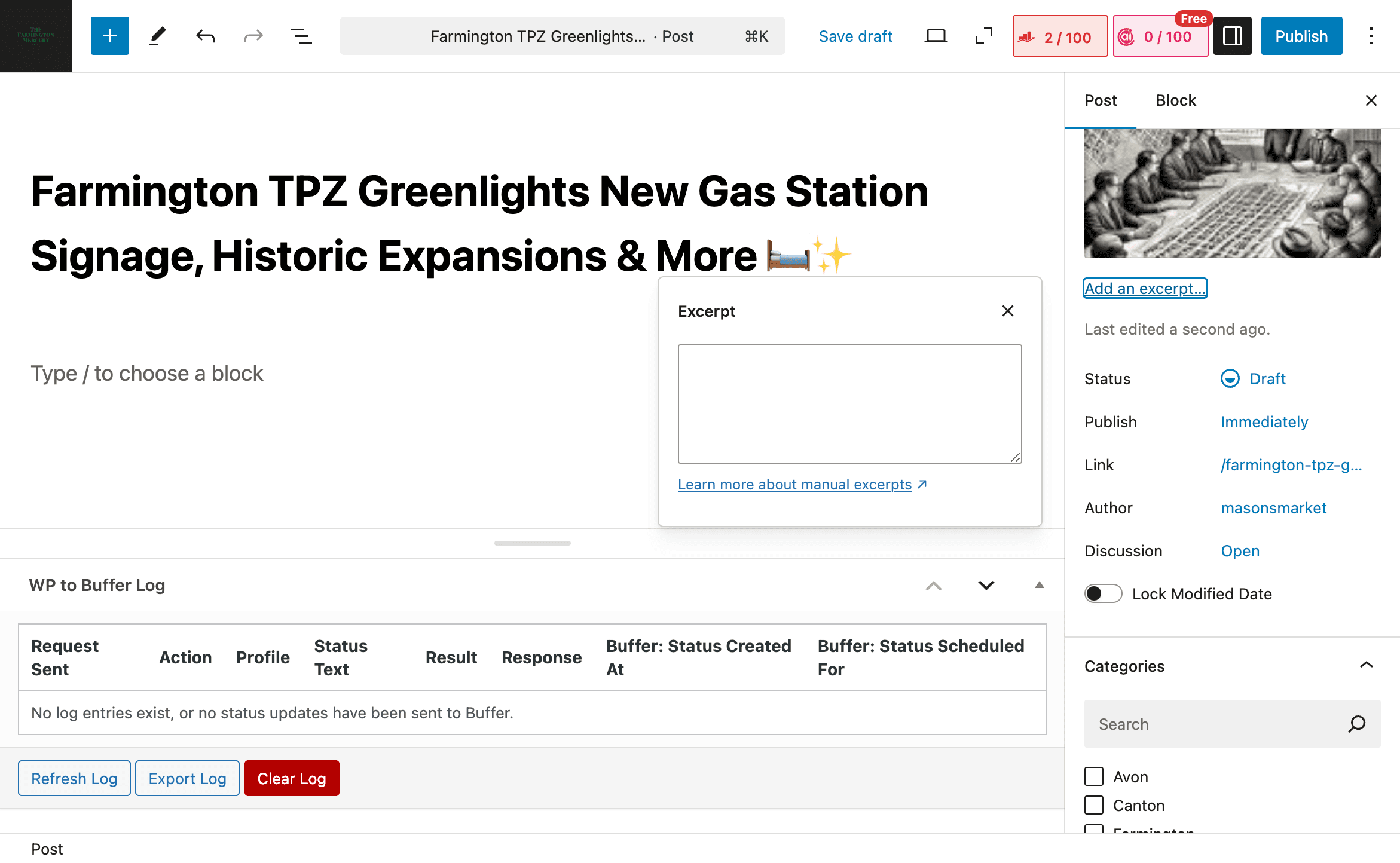Click search icon in Categories search
Viewport: 1400px width, 863px height.
[x=1356, y=724]
